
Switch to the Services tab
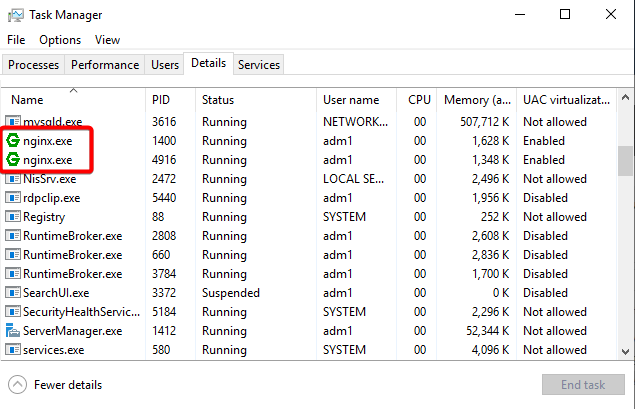click(x=259, y=65)
